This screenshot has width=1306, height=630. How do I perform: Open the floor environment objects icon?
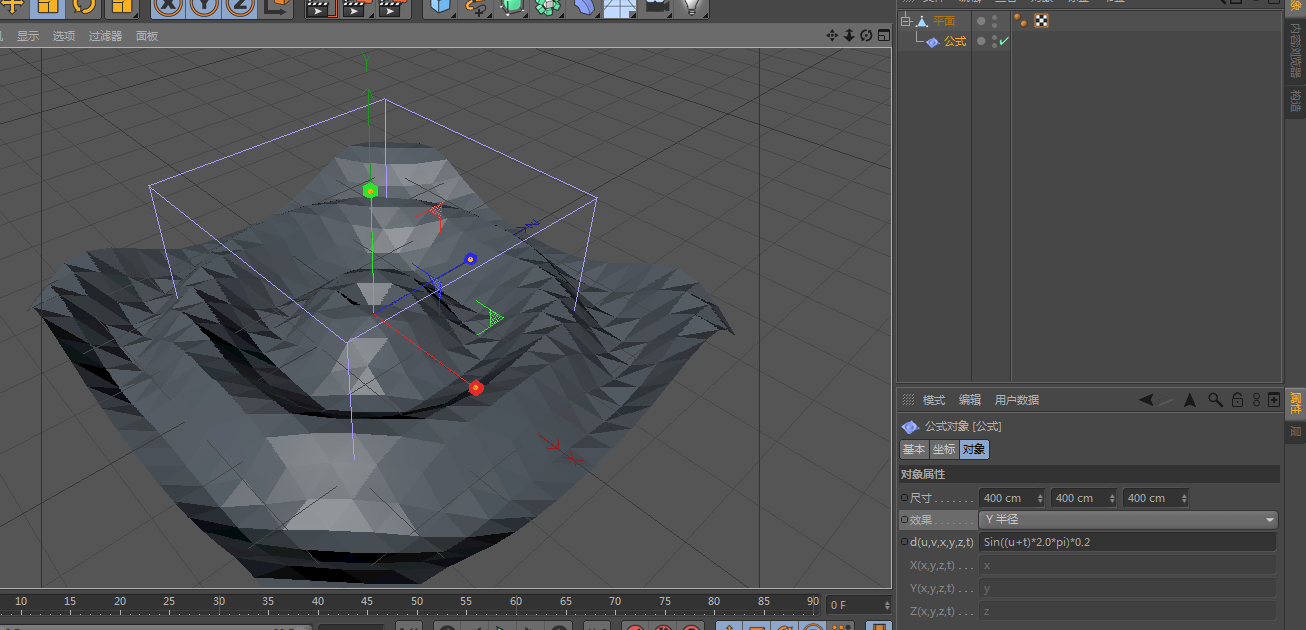point(620,8)
